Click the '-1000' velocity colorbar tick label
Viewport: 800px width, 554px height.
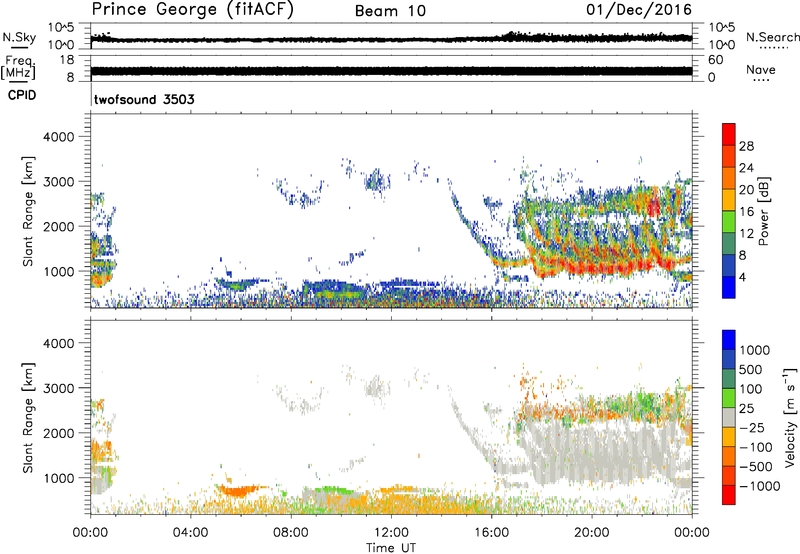pos(759,486)
